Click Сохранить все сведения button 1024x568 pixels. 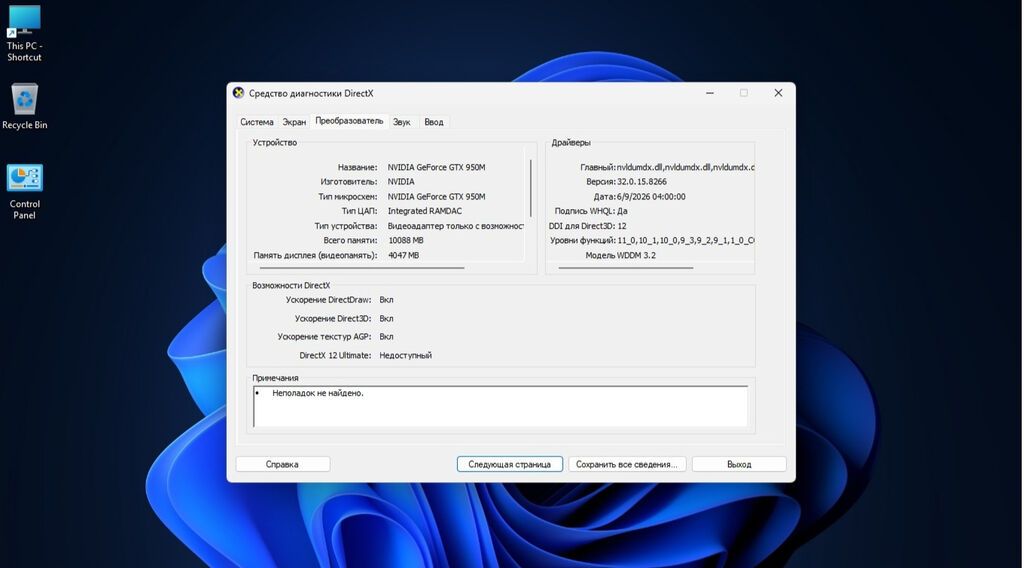click(x=627, y=464)
